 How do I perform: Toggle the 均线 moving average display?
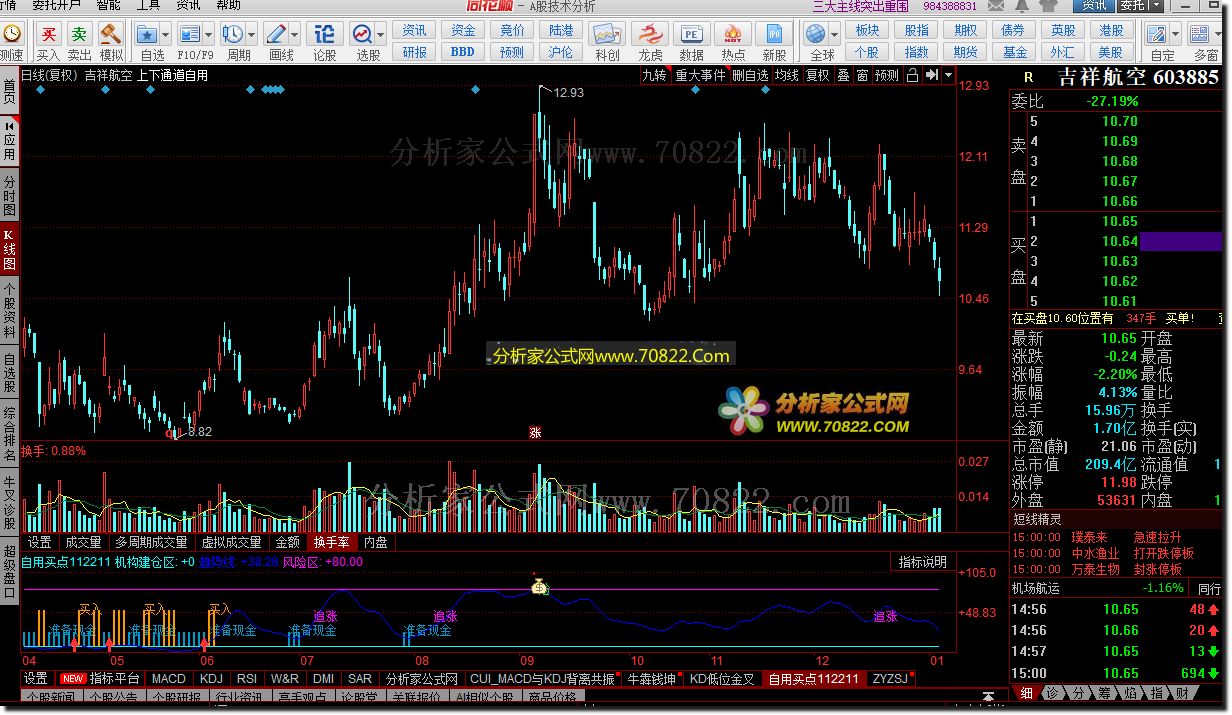pos(787,75)
